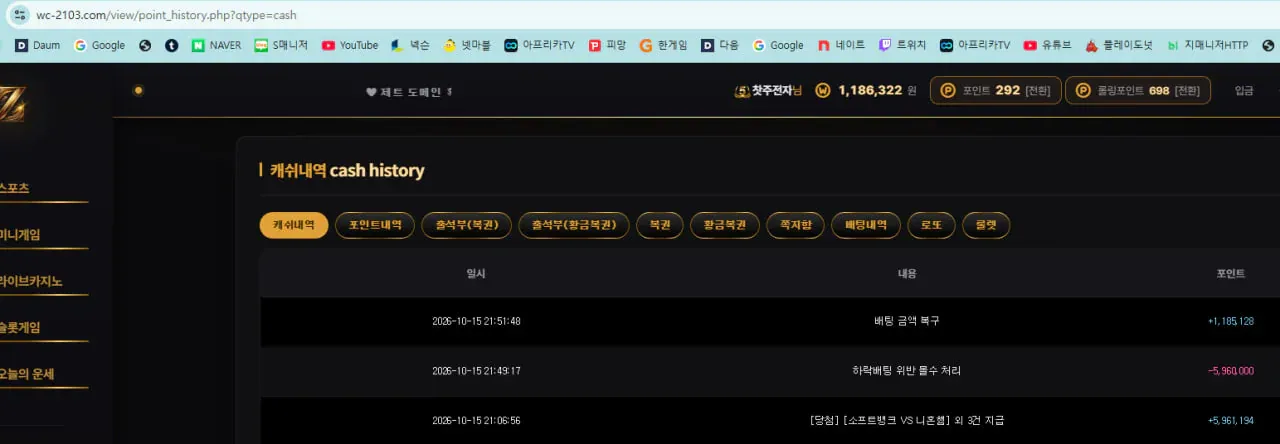Click the date 2026-10-15 21:51:48

pyautogui.click(x=476, y=321)
